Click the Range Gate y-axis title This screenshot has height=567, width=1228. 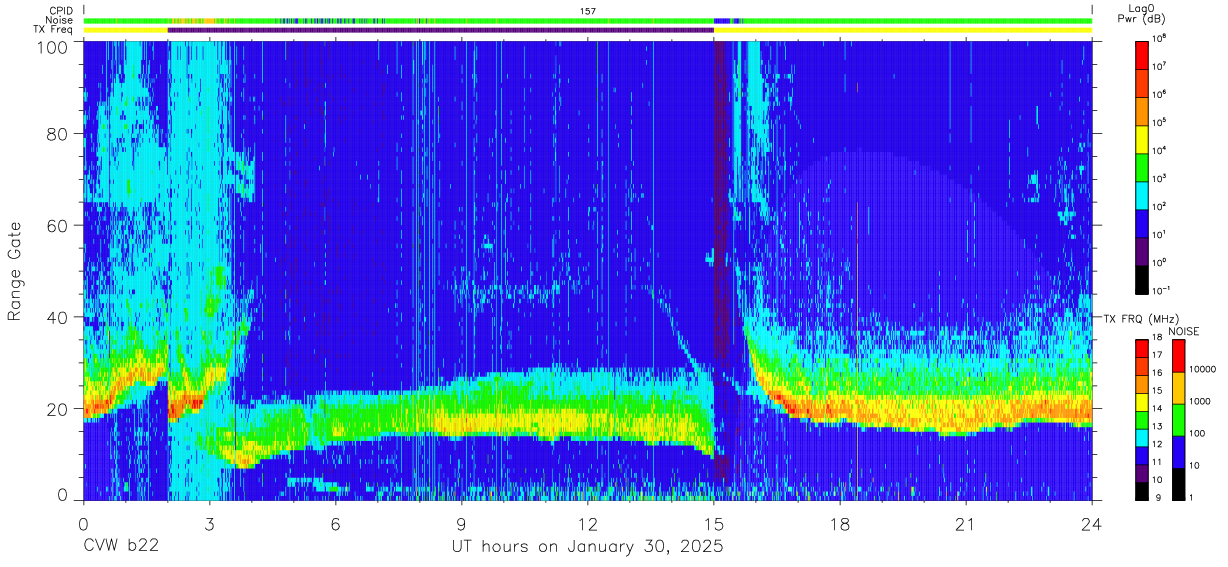coord(15,271)
